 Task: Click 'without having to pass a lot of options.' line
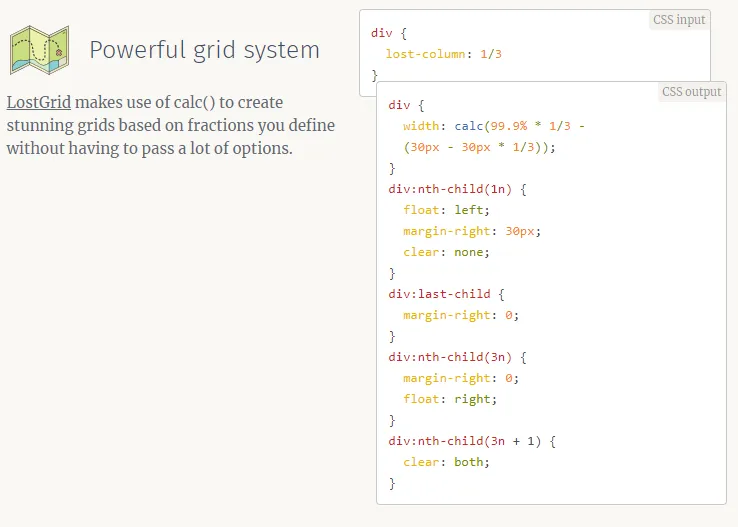[150, 148]
